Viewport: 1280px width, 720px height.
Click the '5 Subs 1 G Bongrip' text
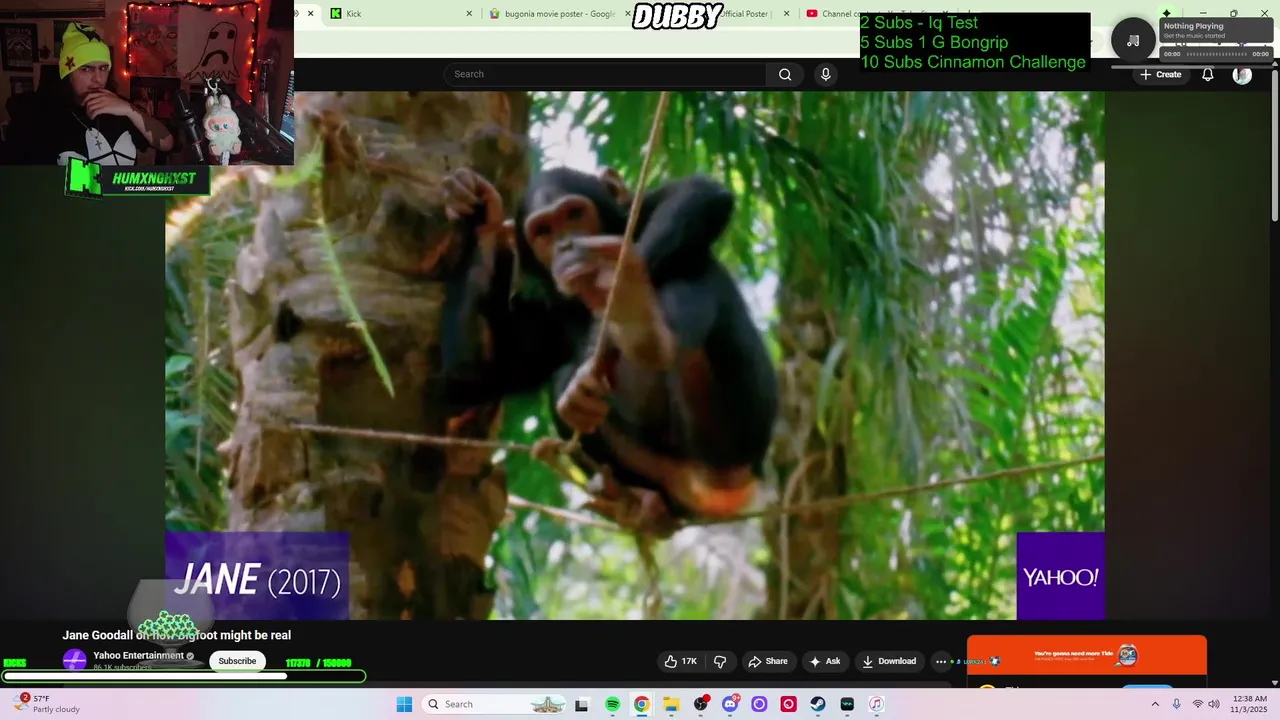(934, 42)
